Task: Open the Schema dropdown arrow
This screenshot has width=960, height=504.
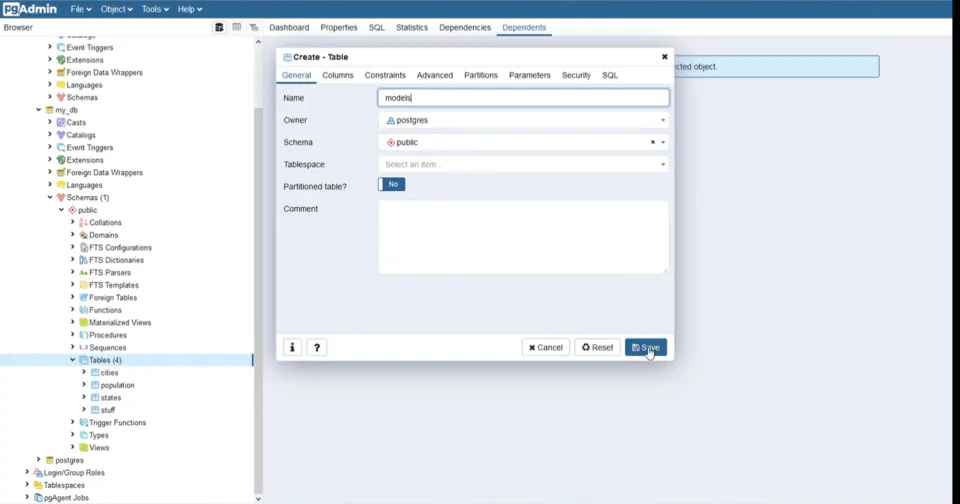Action: 663,142
